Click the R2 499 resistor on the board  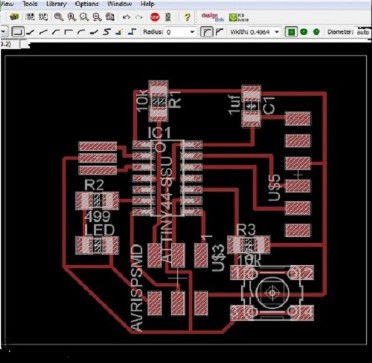[x=97, y=201]
